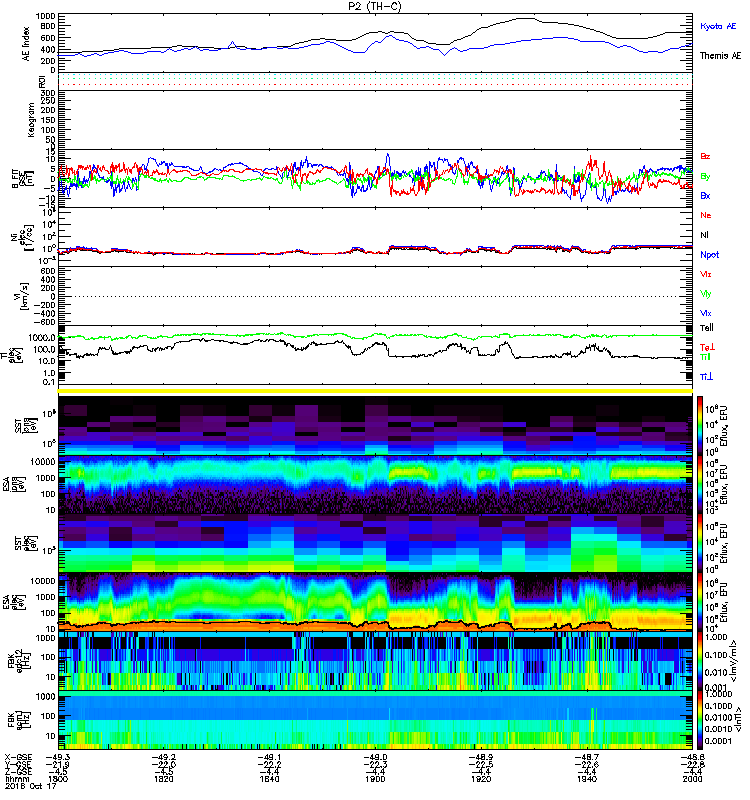Pick the green Viy legend label
This screenshot has height=800, width=750.
point(705,294)
